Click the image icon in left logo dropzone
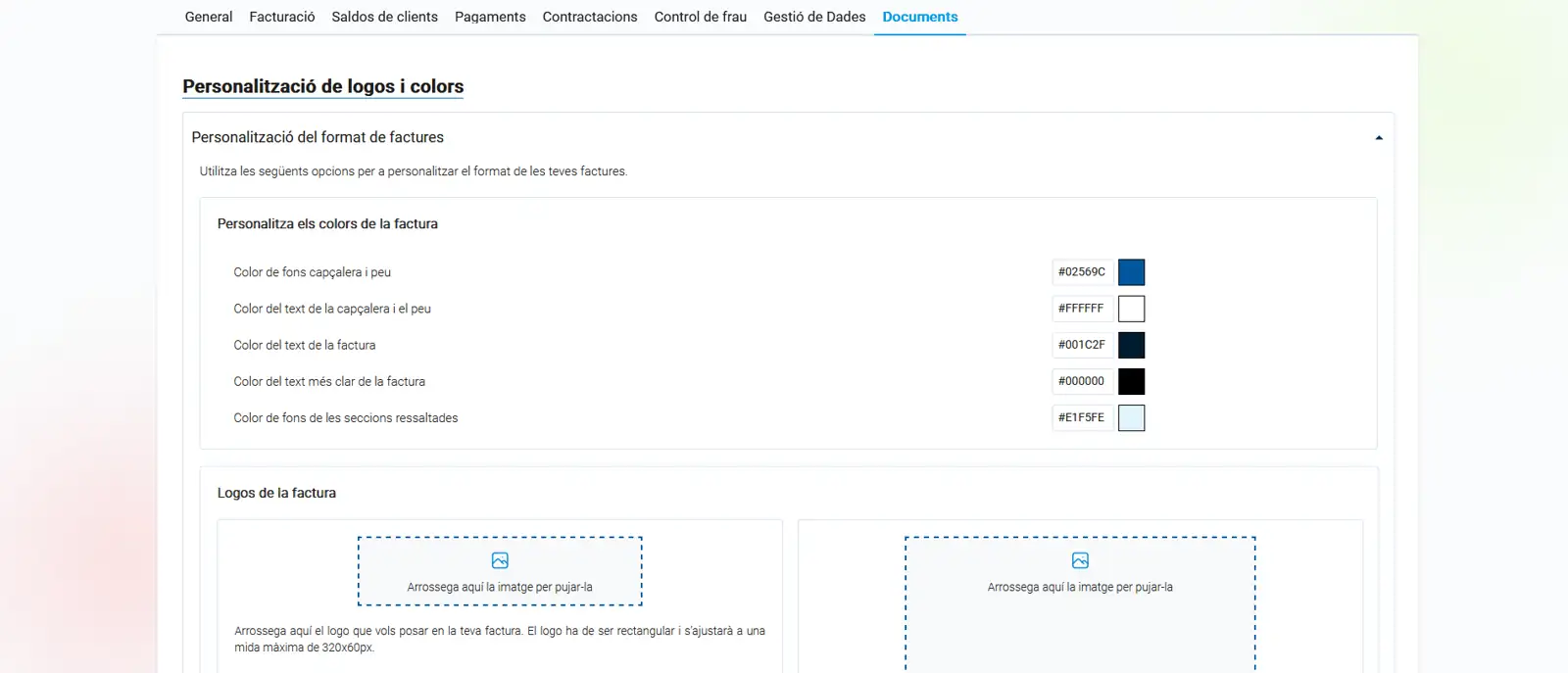 (500, 560)
